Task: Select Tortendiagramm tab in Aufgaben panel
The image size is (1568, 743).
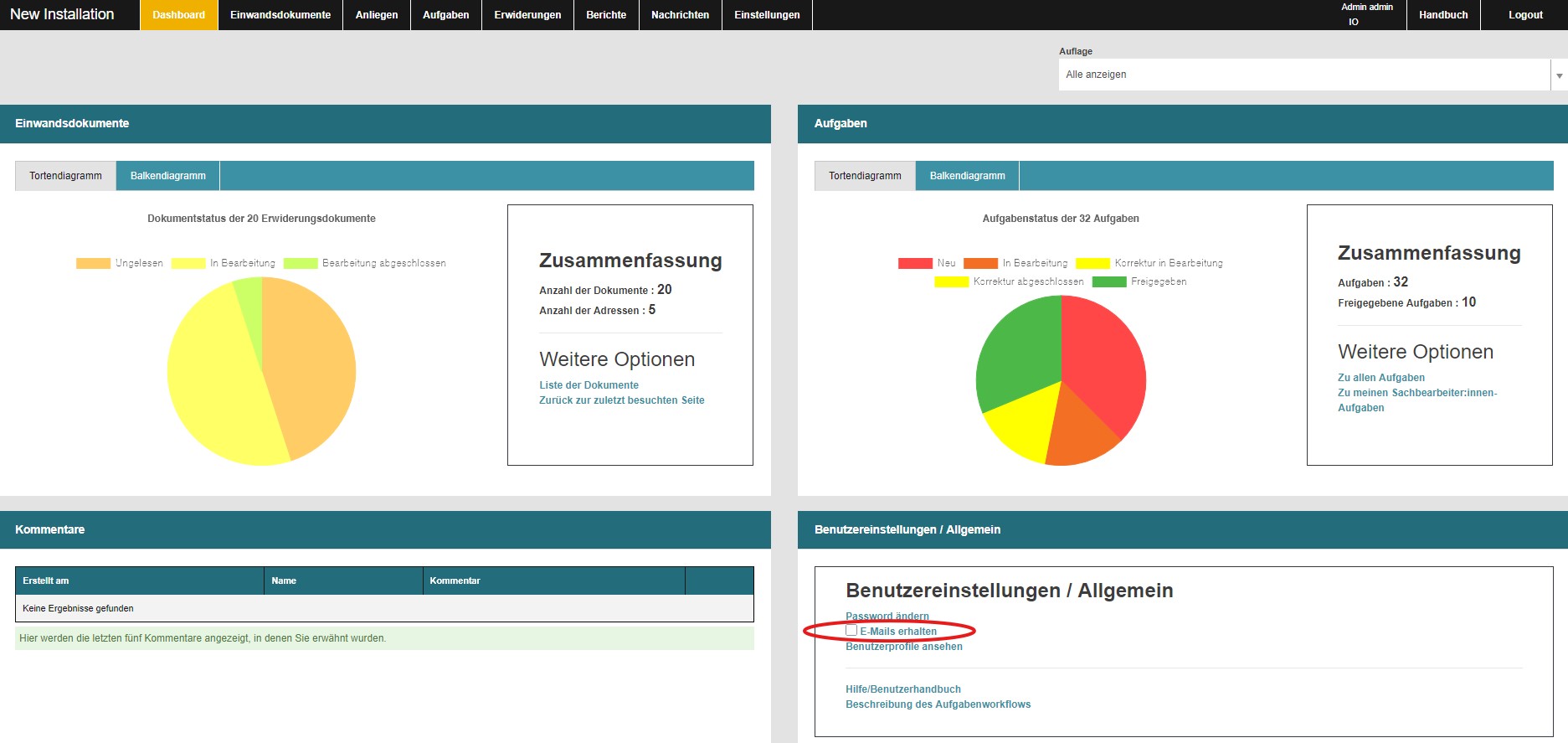Action: tap(865, 176)
